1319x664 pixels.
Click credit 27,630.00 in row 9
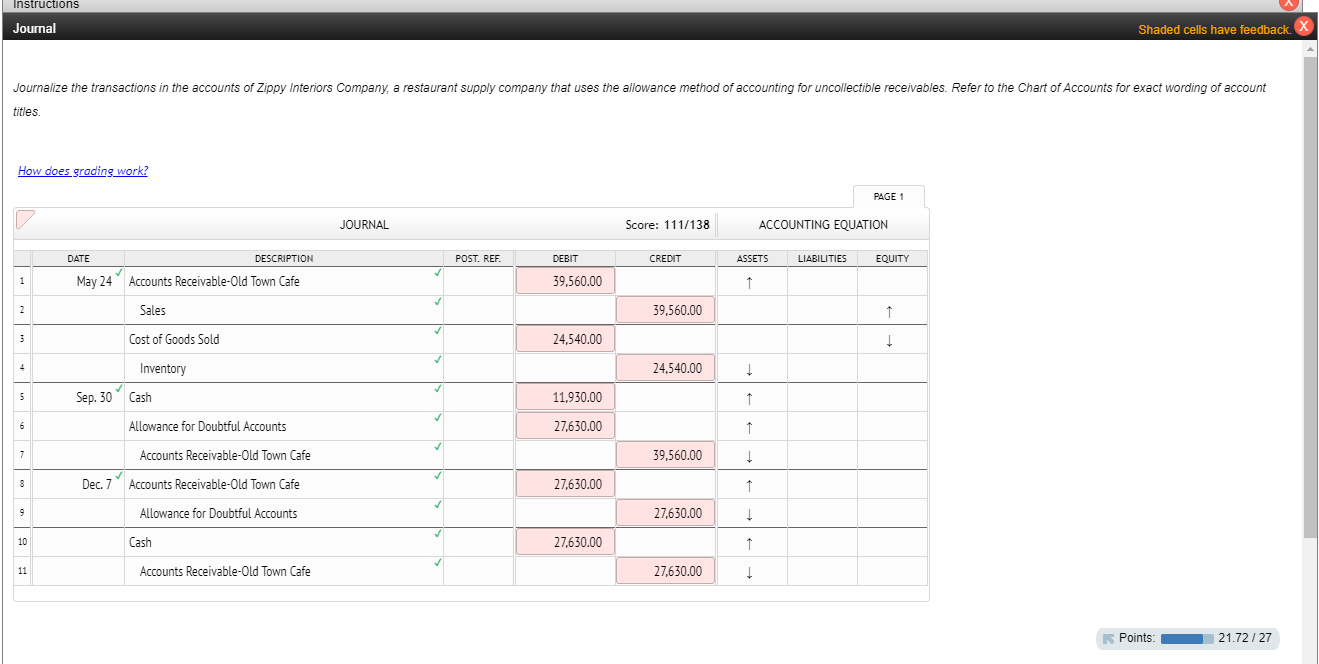point(665,513)
